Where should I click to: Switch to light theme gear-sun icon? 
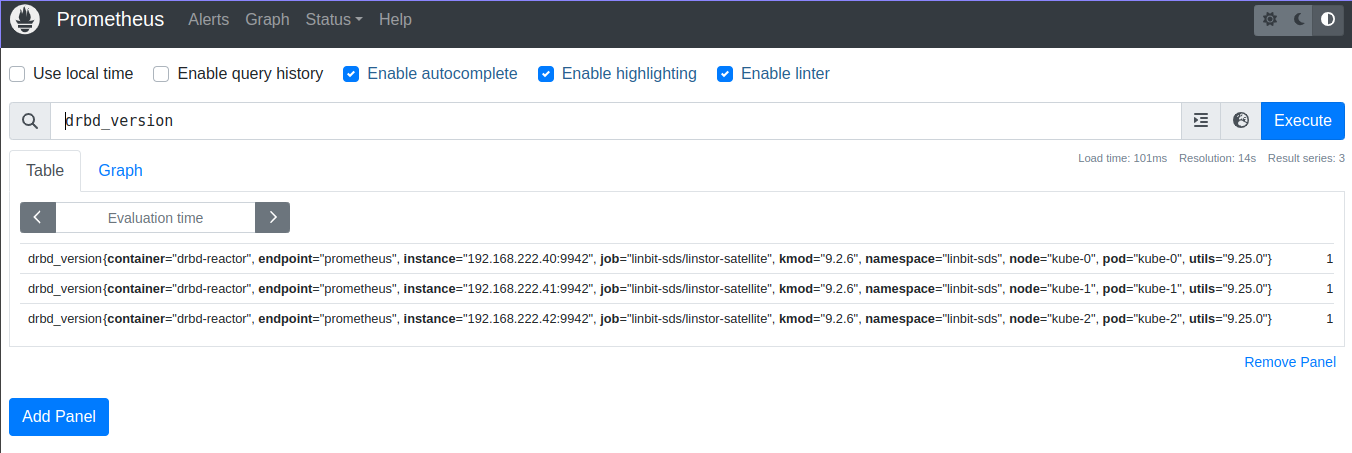pos(1270,20)
